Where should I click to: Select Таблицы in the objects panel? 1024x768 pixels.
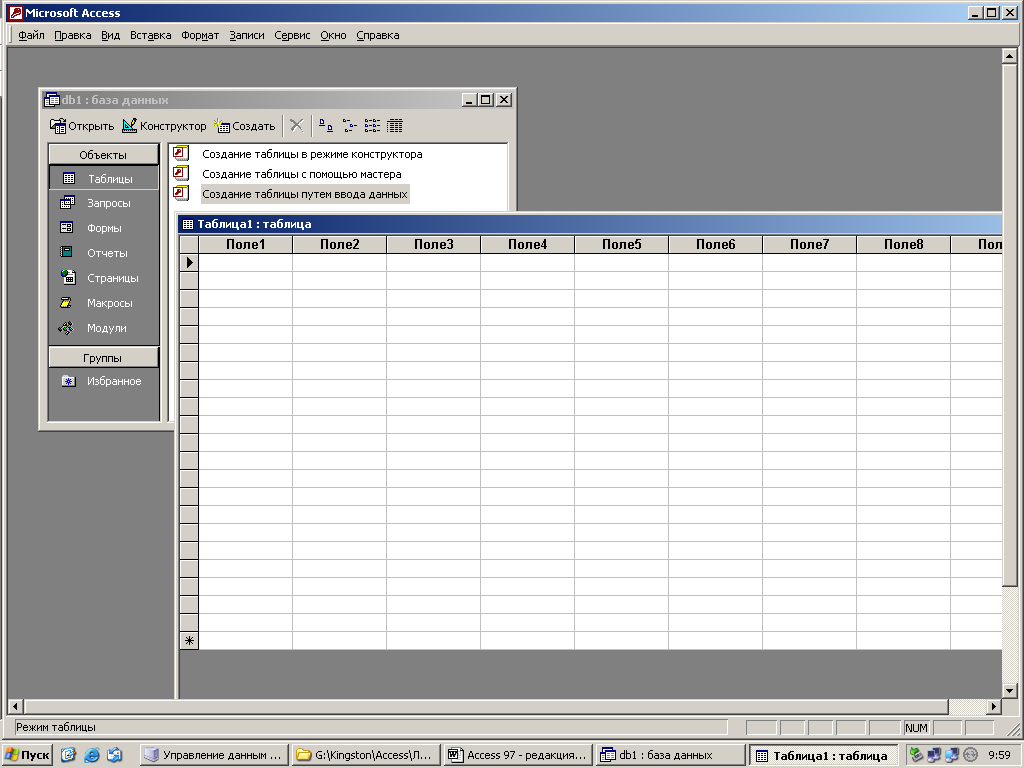pyautogui.click(x=103, y=178)
